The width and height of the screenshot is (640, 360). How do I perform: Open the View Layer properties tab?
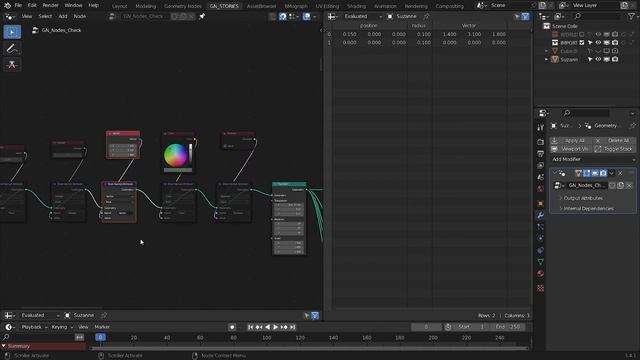click(540, 166)
